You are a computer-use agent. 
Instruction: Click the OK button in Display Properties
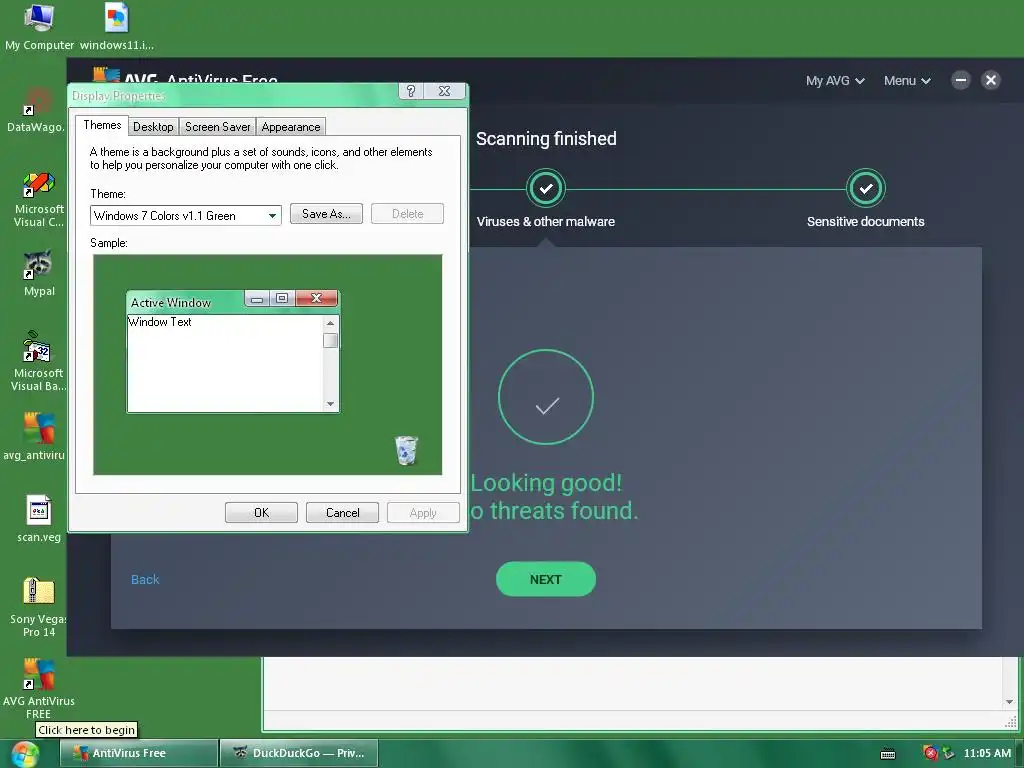(261, 513)
